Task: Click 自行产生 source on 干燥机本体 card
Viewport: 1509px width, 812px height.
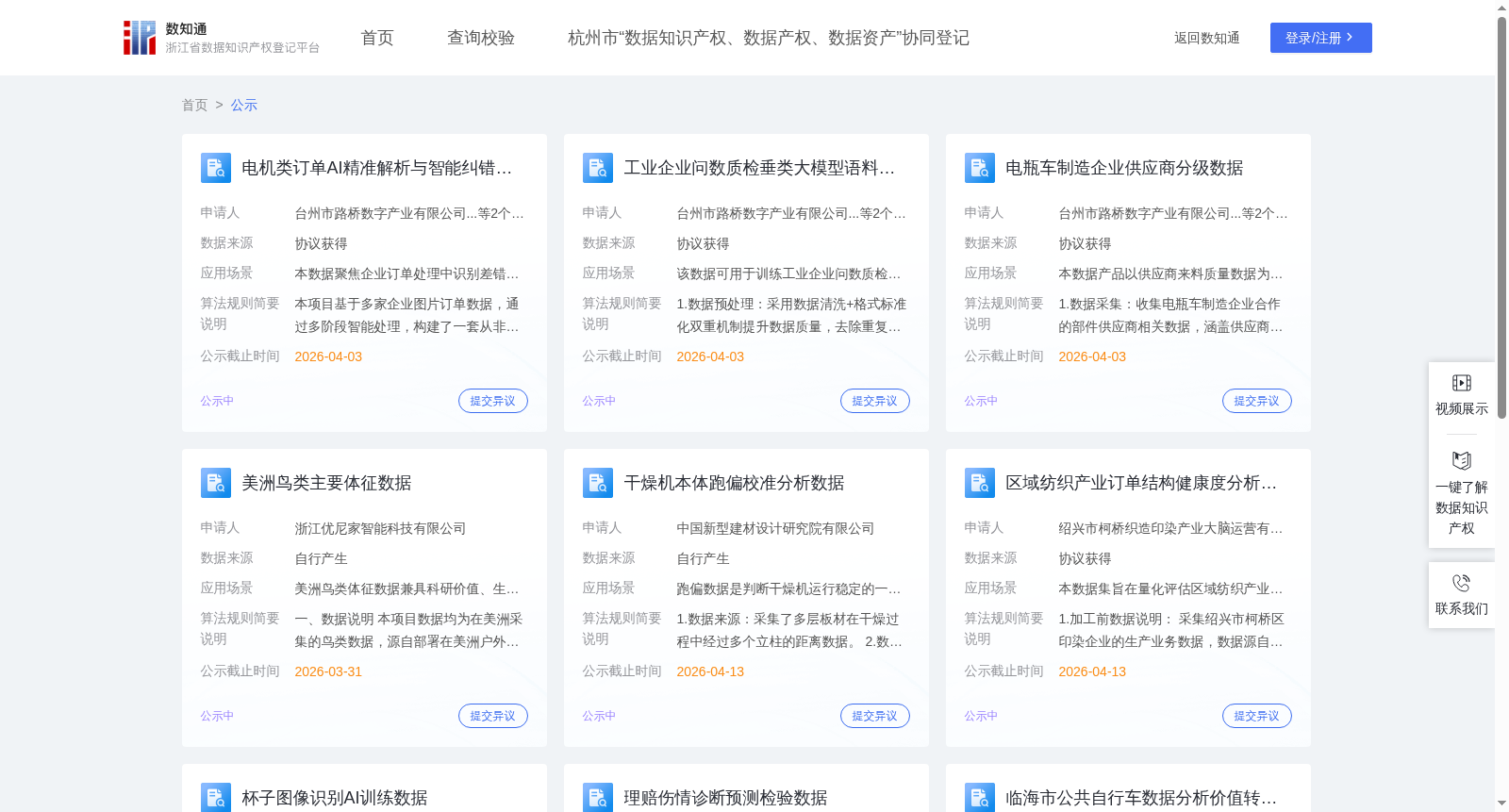Action: (x=703, y=558)
